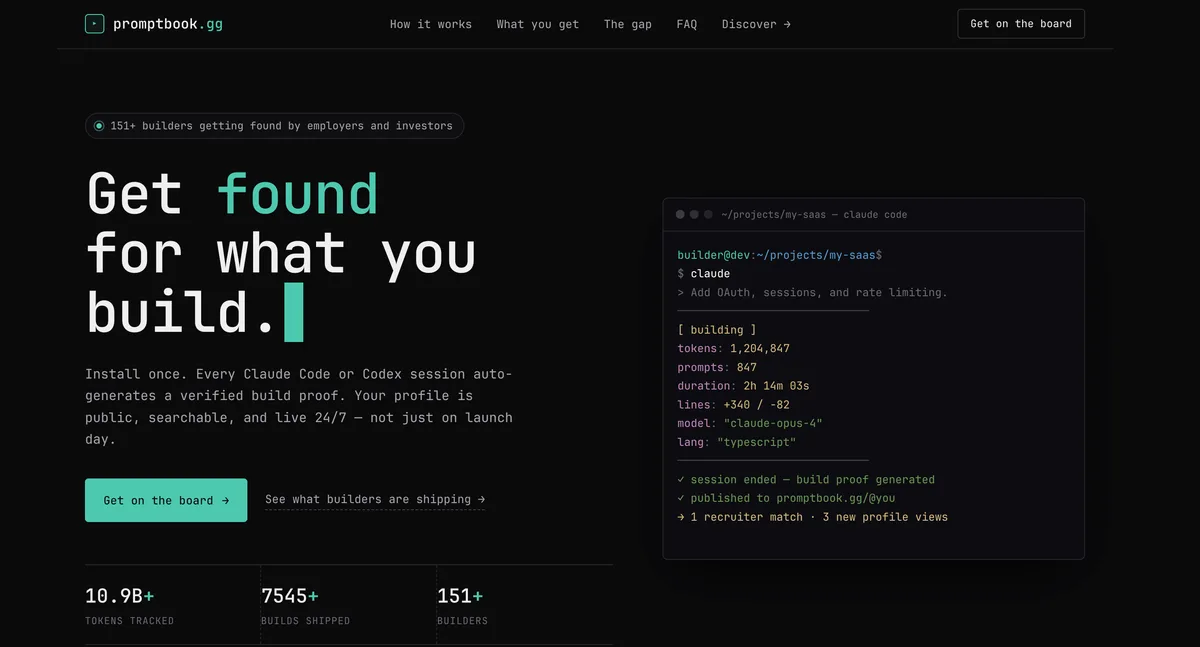Open the Discover nav link
Screen dimensions: 1200x647
pyautogui.click(x=756, y=24)
